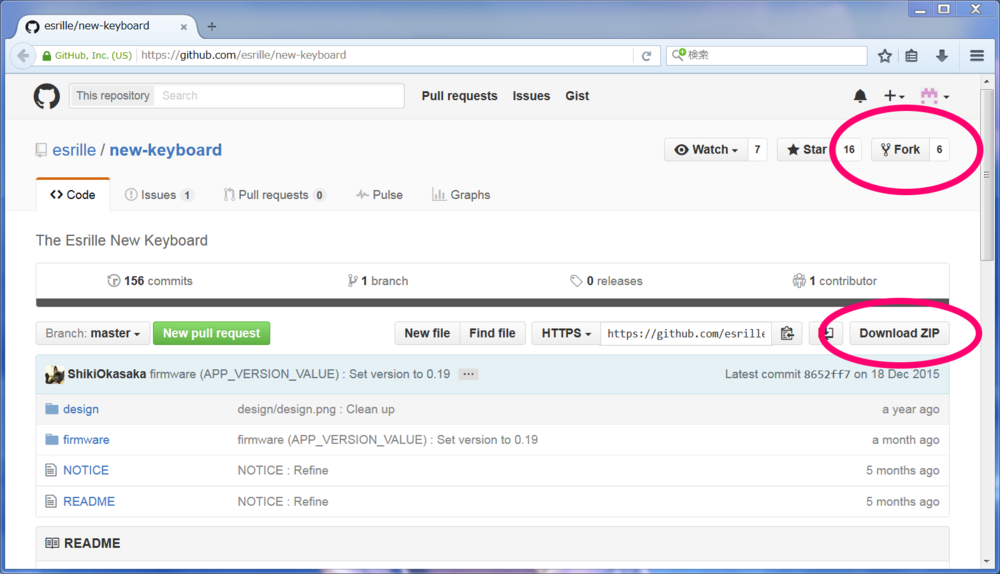Reload the page with refresh icon
Image resolution: width=1000 pixels, height=574 pixels.
pyautogui.click(x=646, y=55)
